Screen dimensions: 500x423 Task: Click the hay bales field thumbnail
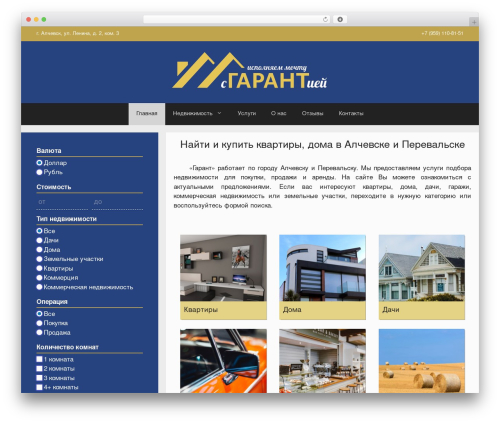click(x=422, y=361)
